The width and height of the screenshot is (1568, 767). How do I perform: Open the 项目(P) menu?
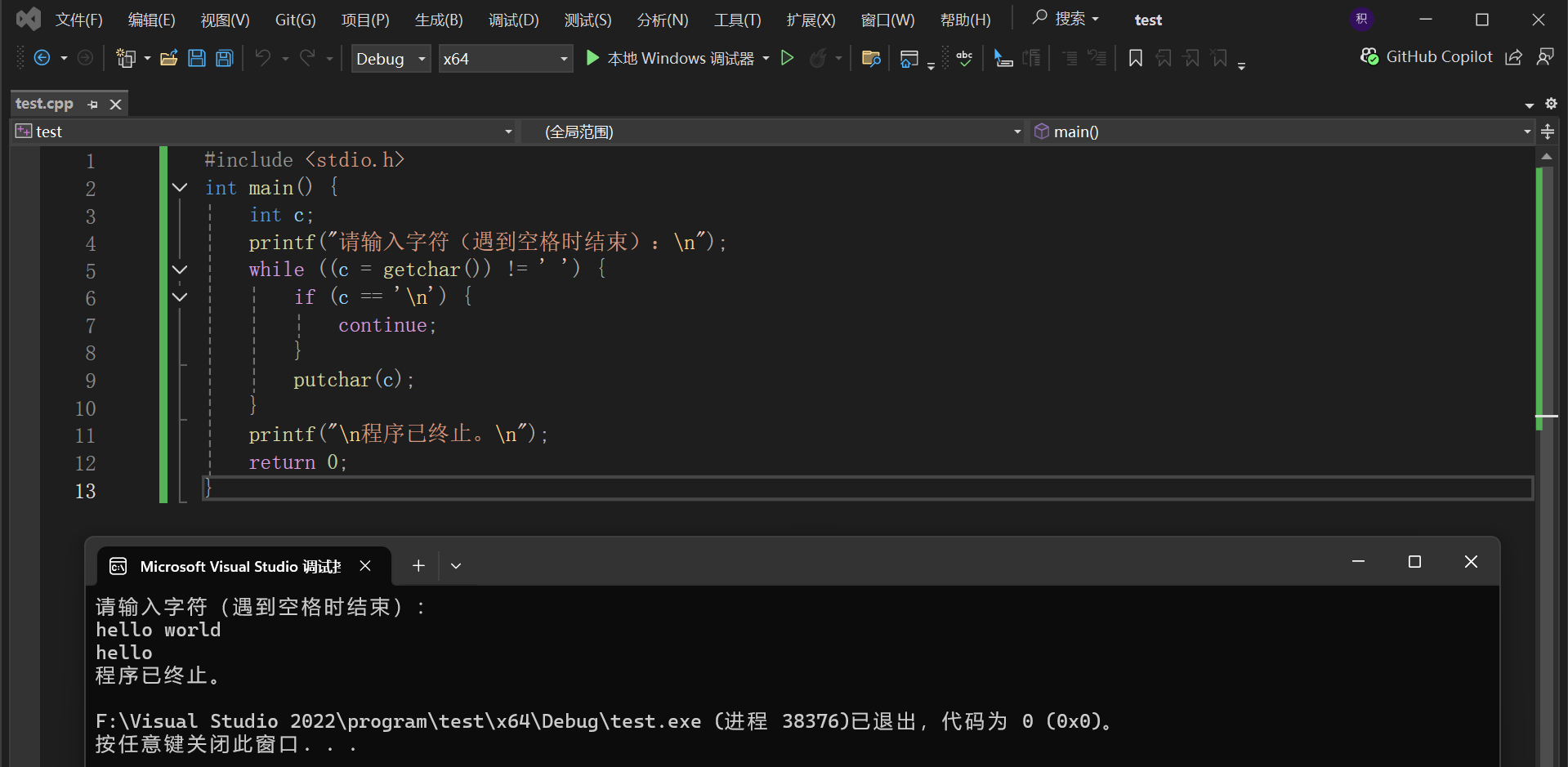(x=365, y=20)
